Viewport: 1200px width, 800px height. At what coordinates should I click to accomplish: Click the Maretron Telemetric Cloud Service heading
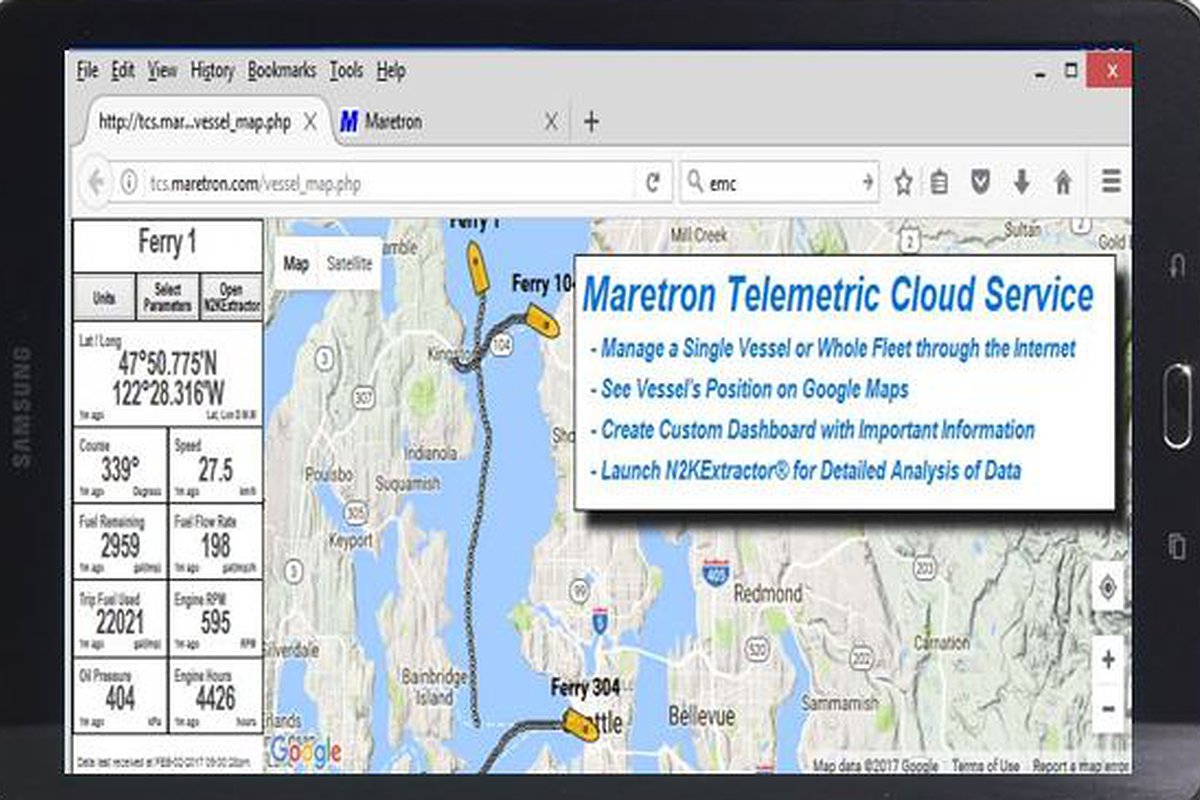pyautogui.click(x=837, y=295)
